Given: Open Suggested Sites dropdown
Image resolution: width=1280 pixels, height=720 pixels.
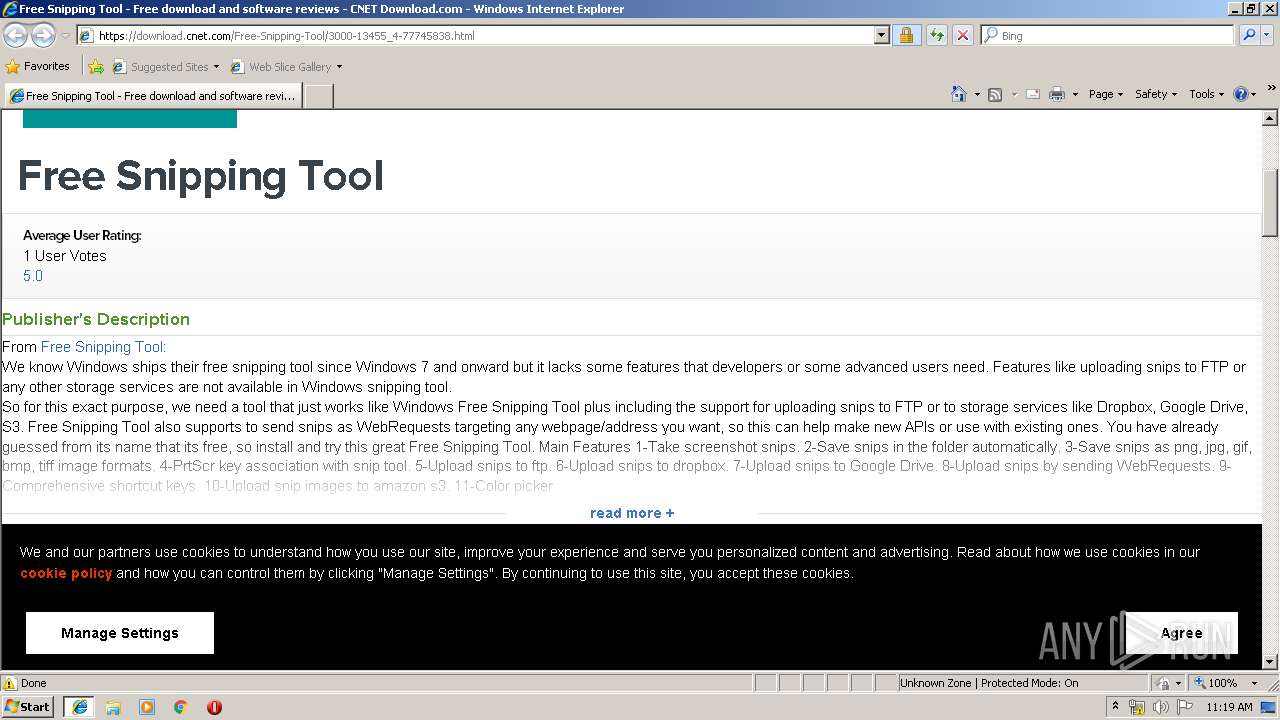Looking at the screenshot, I should click(x=165, y=67).
